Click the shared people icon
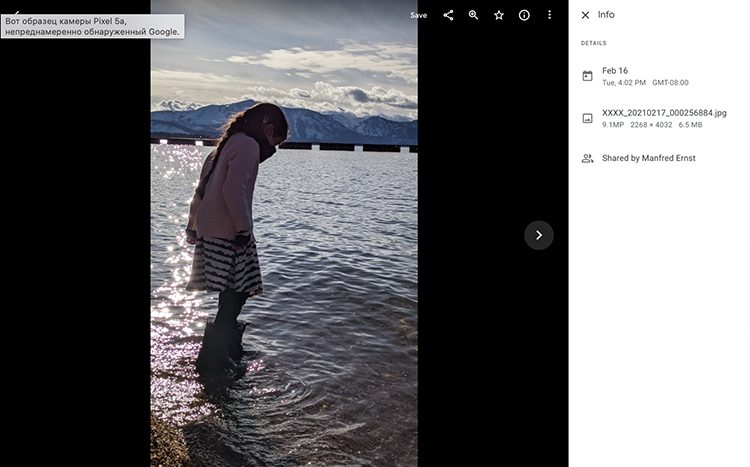 587,158
